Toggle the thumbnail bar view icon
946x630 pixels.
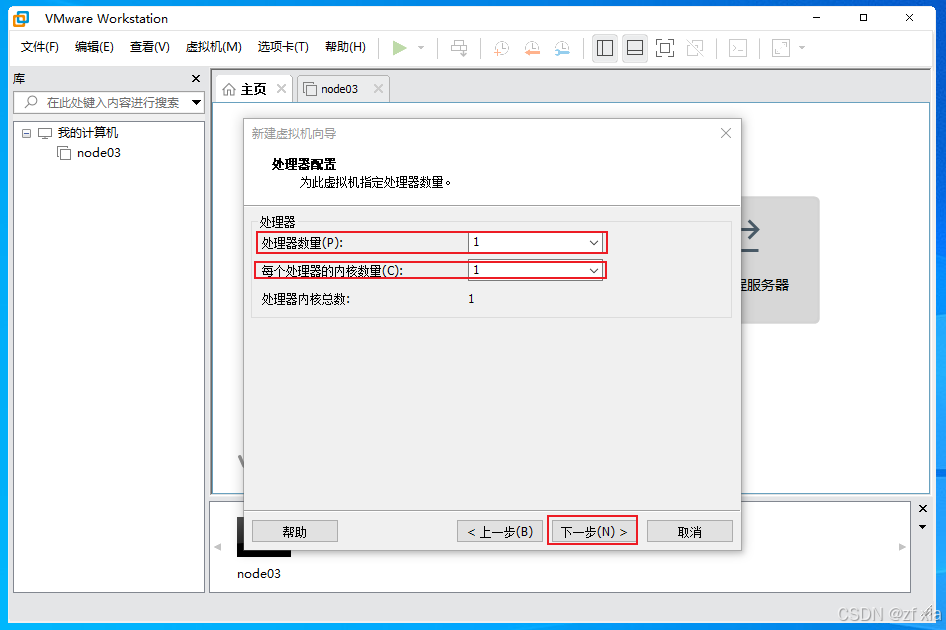click(x=635, y=48)
